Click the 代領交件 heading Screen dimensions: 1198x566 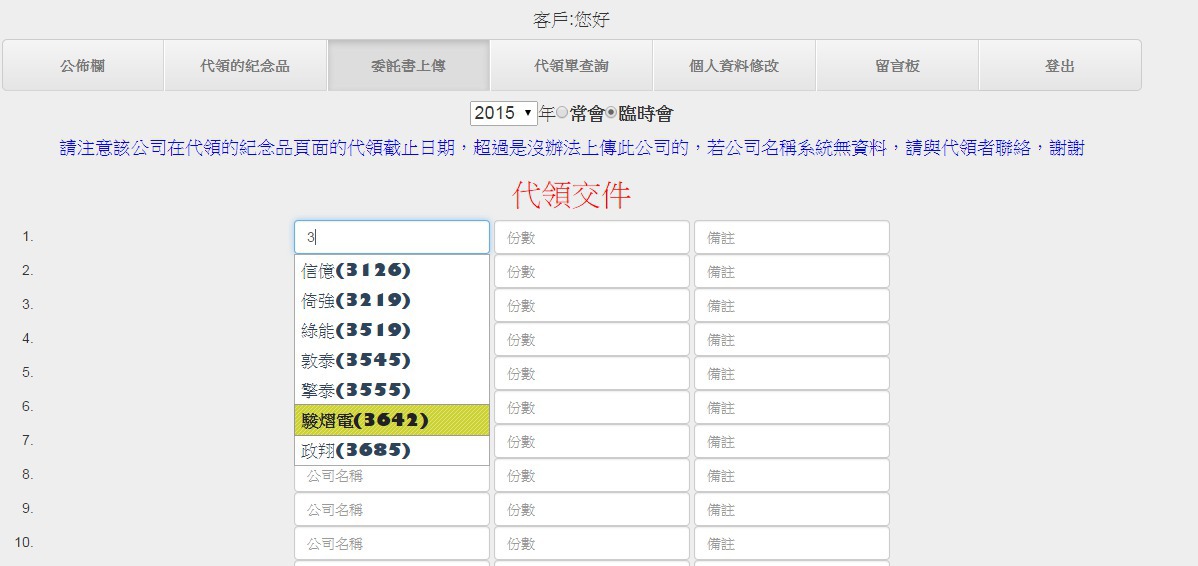[571, 195]
